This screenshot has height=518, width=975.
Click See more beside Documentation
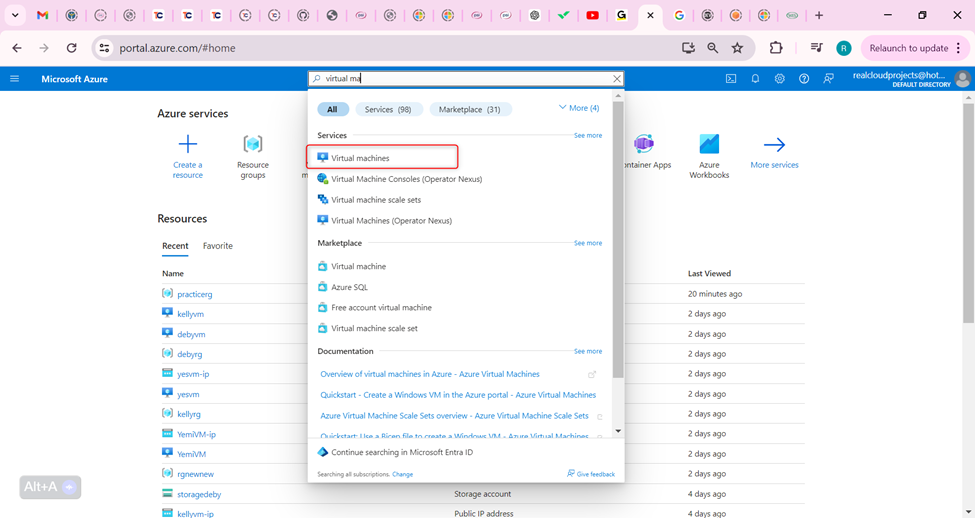tap(588, 351)
